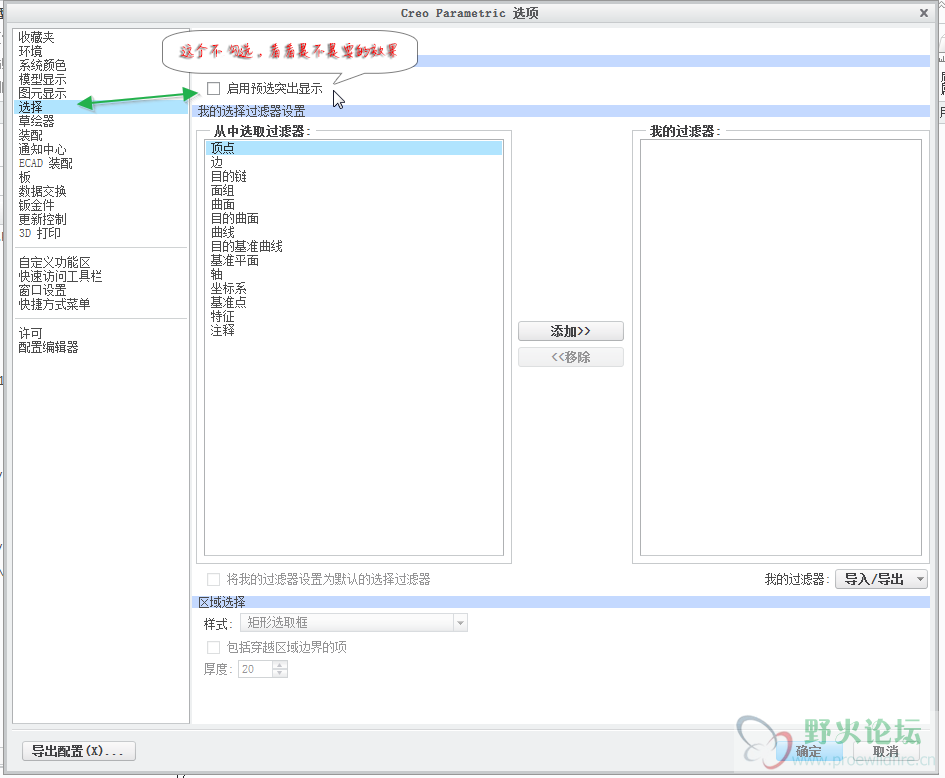Open the 装配 category

pyautogui.click(x=30, y=135)
